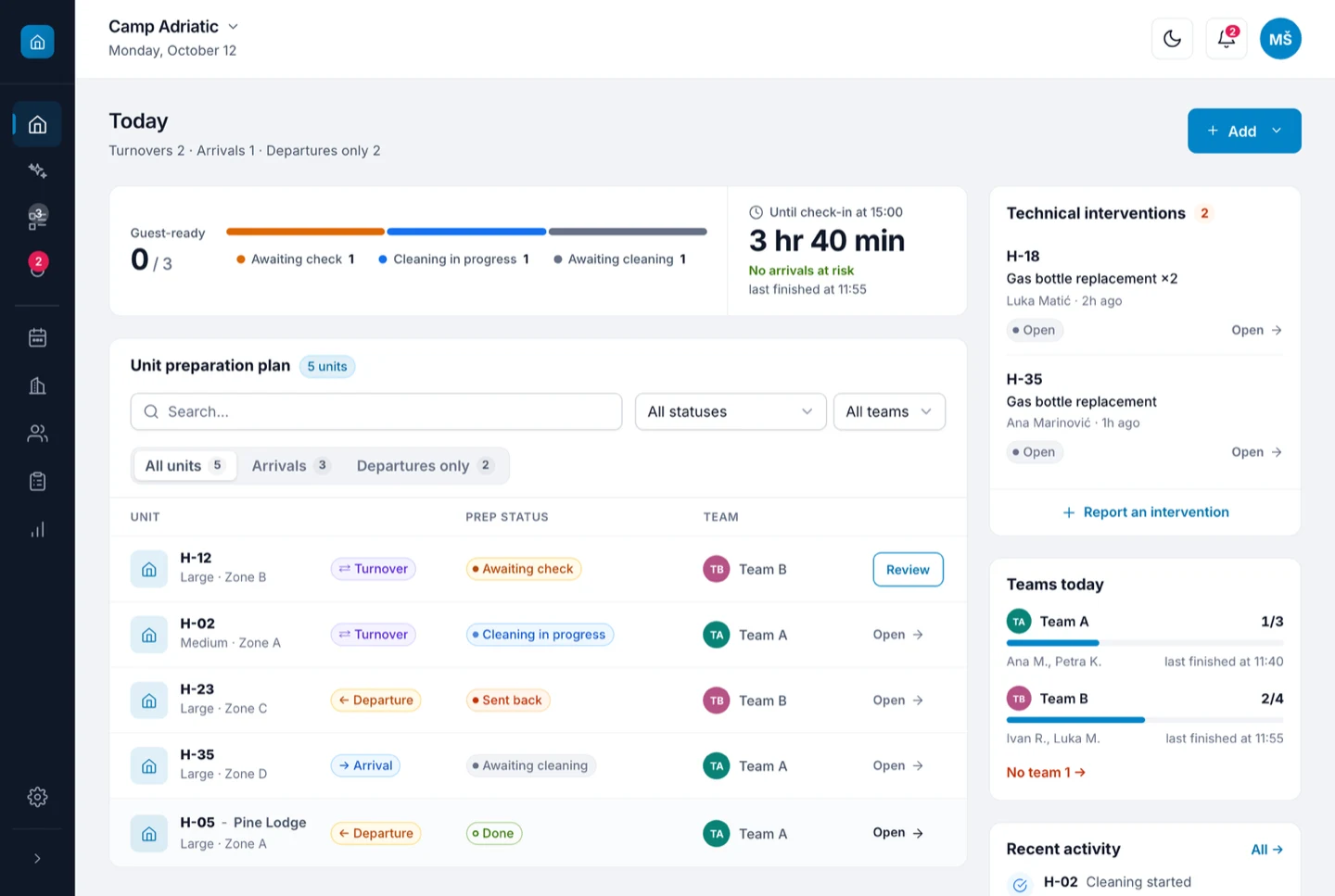
Task: Open the task list icon with badge 3
Action: click(x=37, y=218)
